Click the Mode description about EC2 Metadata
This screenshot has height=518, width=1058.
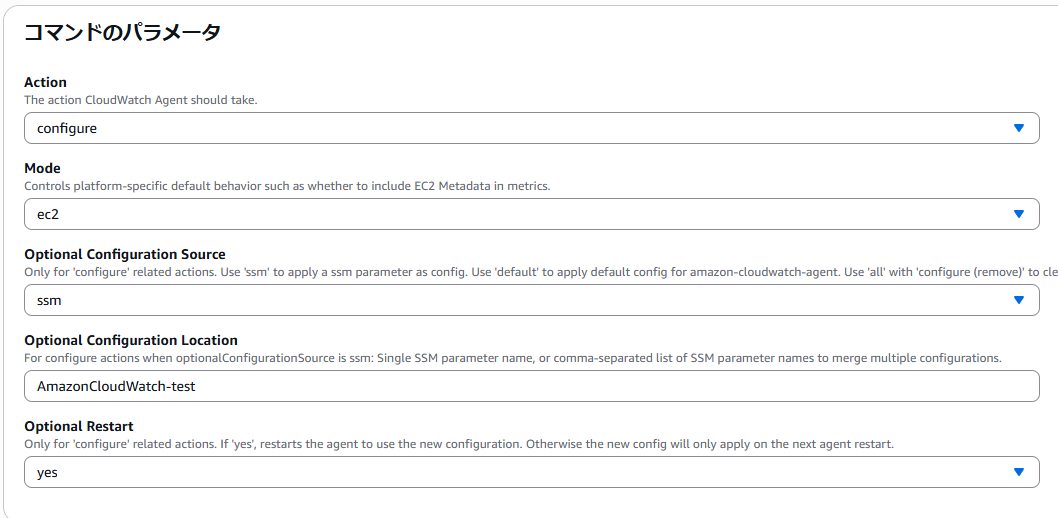pyautogui.click(x=287, y=186)
